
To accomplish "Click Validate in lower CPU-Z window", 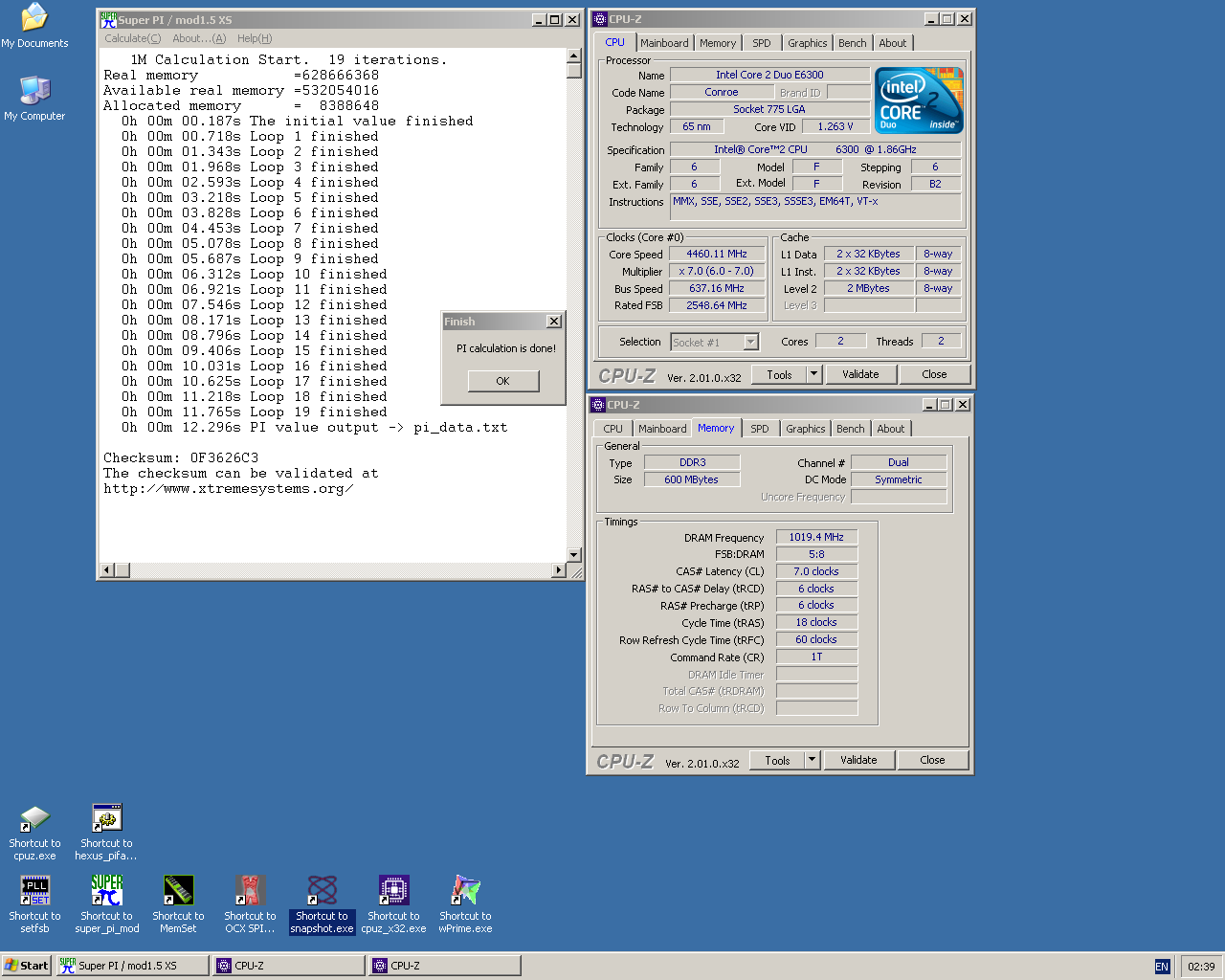I will tap(858, 760).
